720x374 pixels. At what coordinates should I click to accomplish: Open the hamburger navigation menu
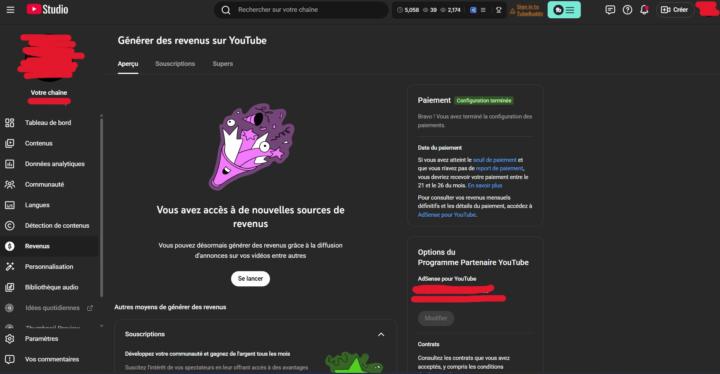coord(10,10)
